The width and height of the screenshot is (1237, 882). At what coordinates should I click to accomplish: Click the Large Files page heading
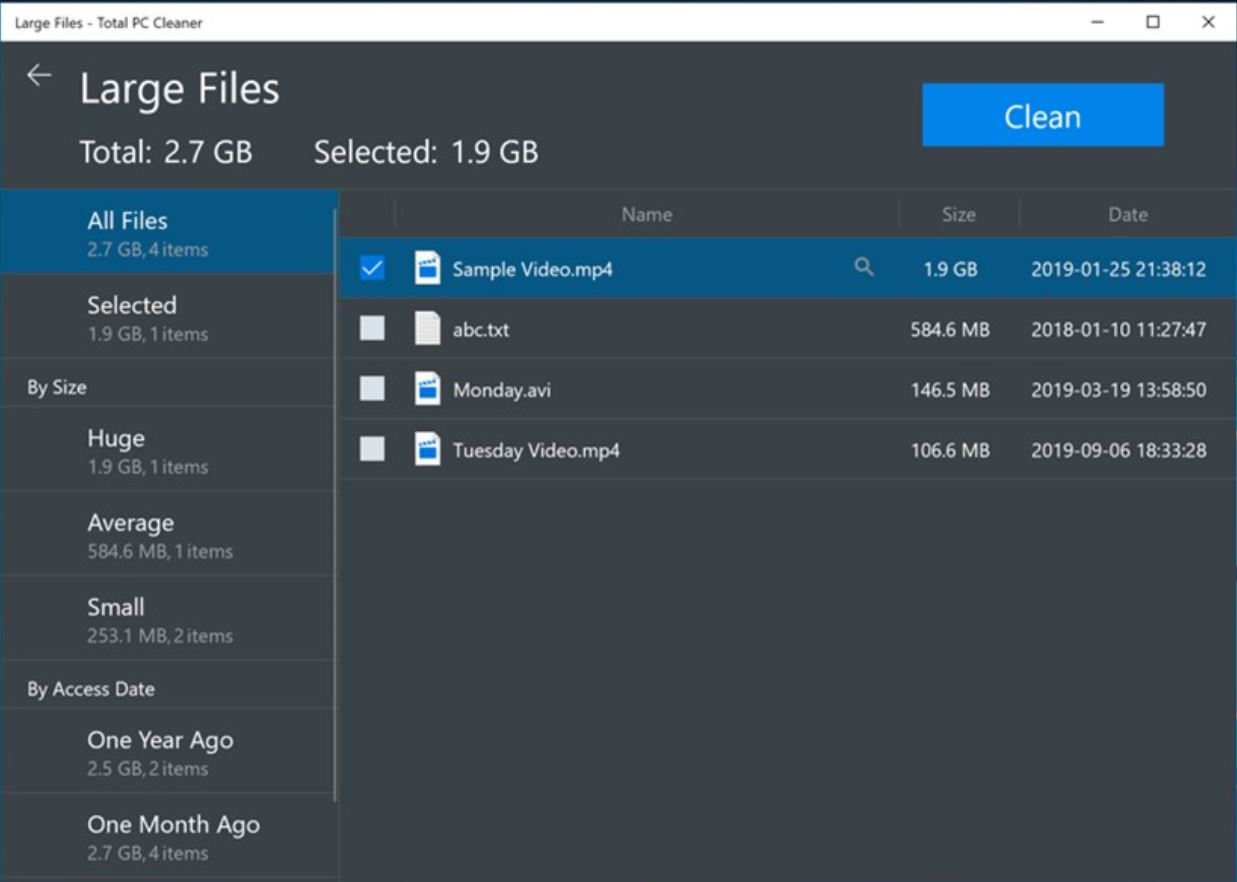(x=180, y=89)
